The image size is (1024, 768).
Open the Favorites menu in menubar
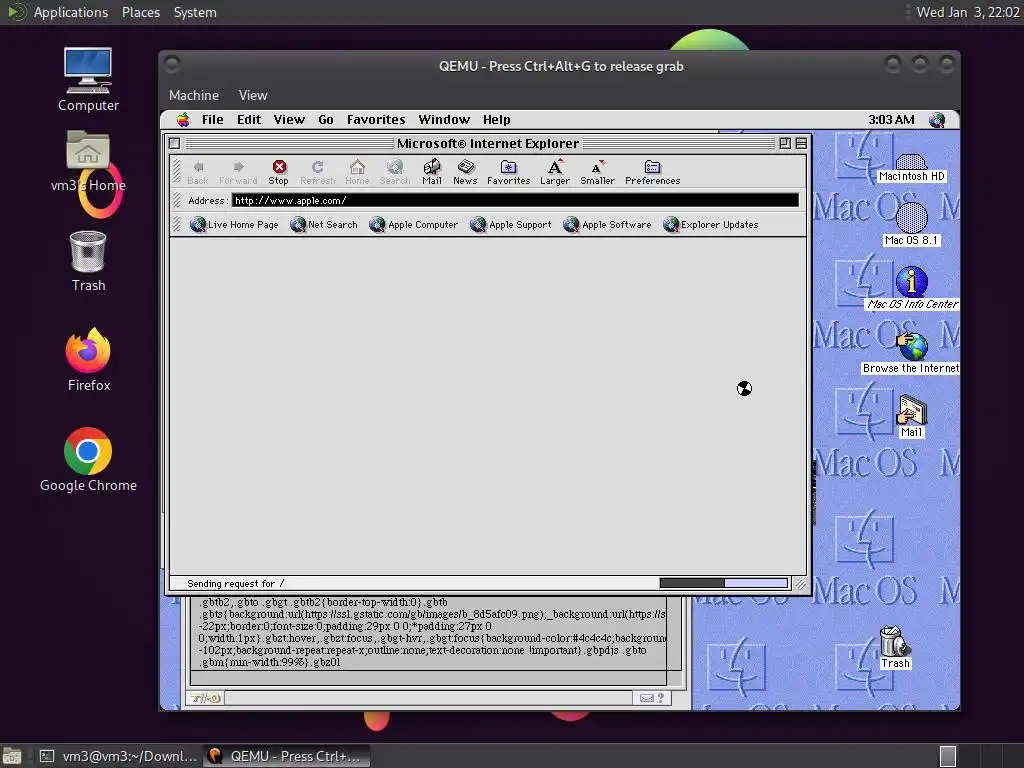tap(376, 120)
